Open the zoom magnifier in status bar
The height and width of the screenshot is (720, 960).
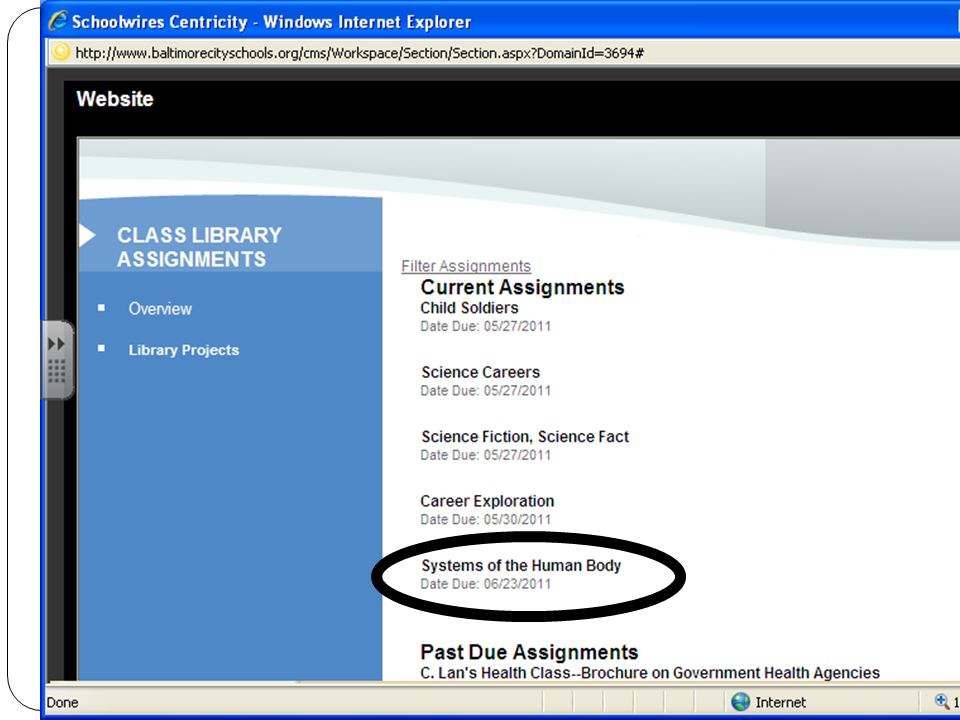click(x=942, y=702)
